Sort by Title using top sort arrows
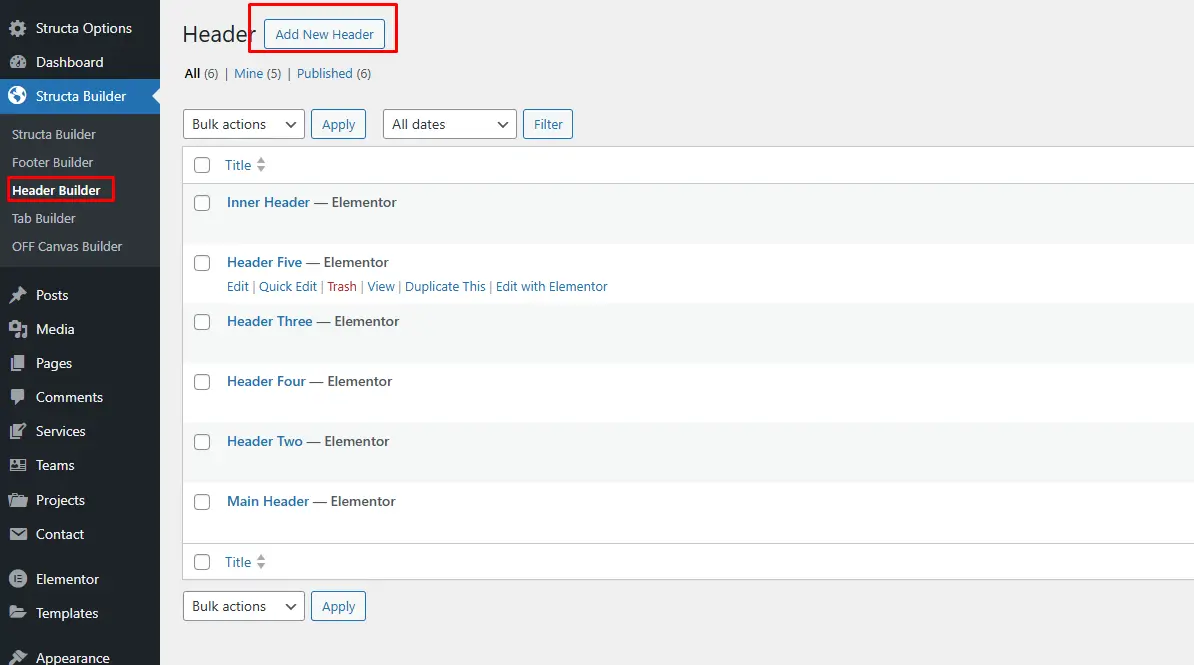This screenshot has width=1194, height=665. pyautogui.click(x=261, y=165)
